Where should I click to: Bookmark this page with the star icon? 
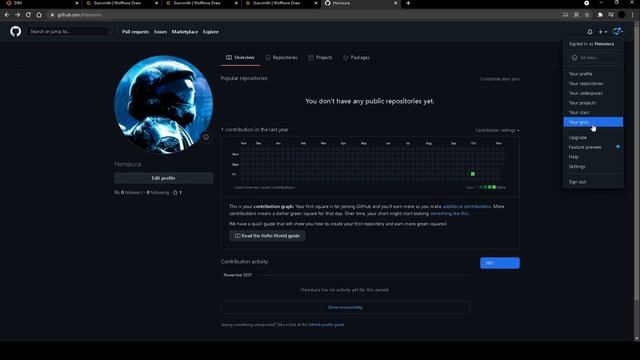click(x=587, y=15)
